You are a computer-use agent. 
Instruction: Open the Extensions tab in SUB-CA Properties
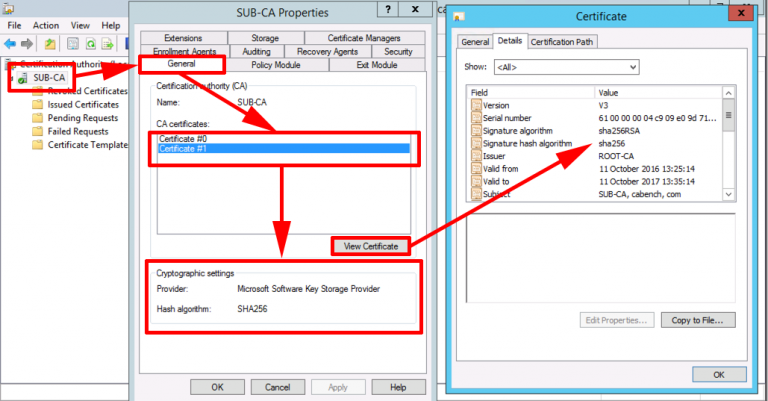point(183,38)
